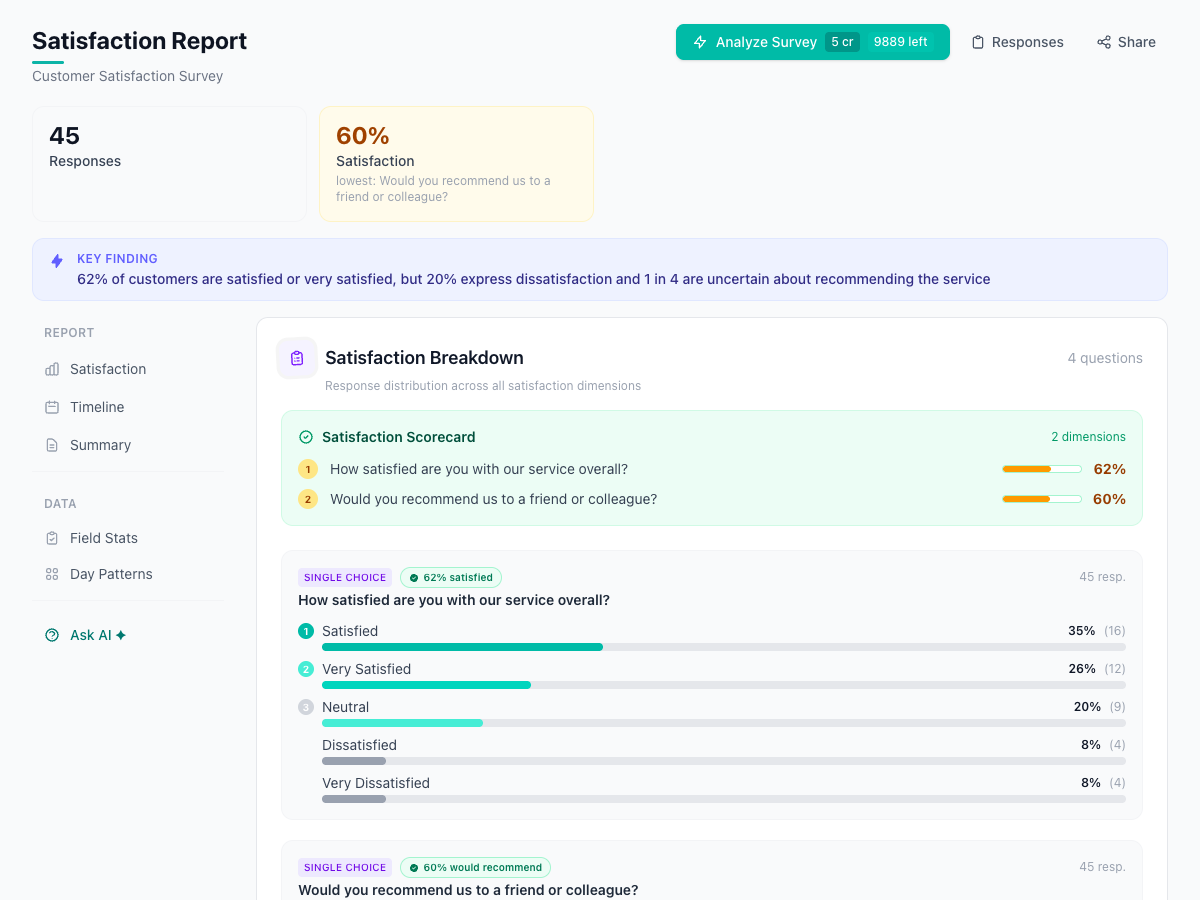Click the lightning icon on Analyze Survey

[700, 42]
